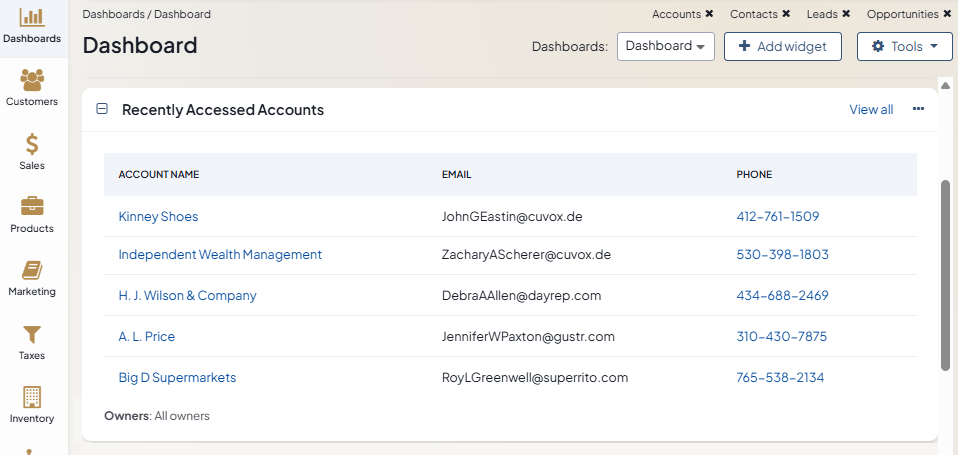Close the Accounts shortcut tab
Image resolution: width=958 pixels, height=455 pixels.
[709, 14]
